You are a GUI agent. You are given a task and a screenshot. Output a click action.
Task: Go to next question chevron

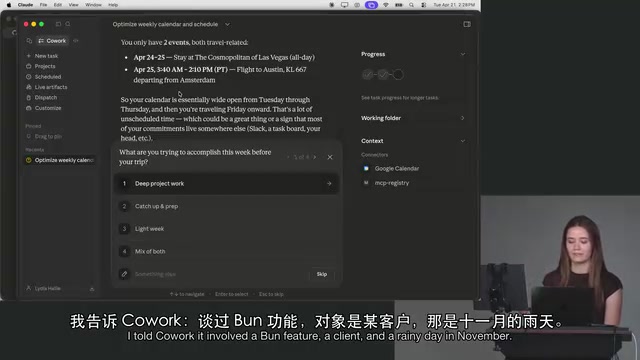[315, 157]
